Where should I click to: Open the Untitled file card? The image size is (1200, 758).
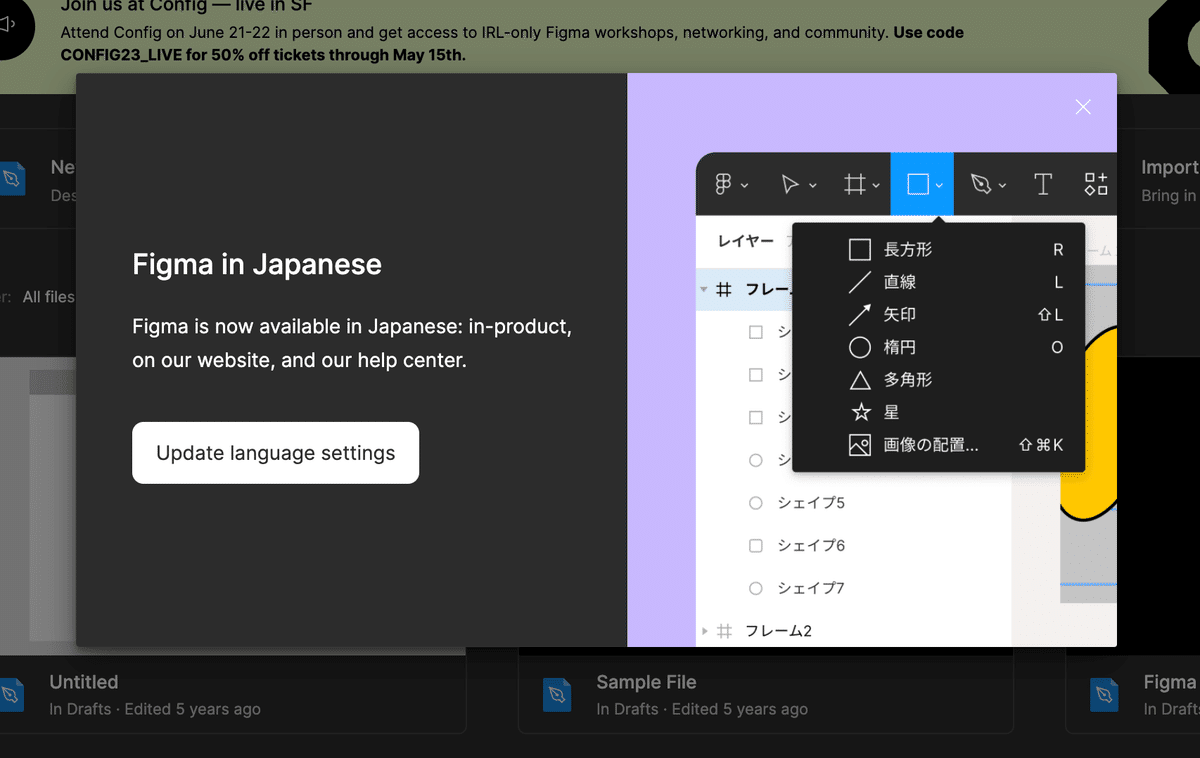click(x=233, y=695)
